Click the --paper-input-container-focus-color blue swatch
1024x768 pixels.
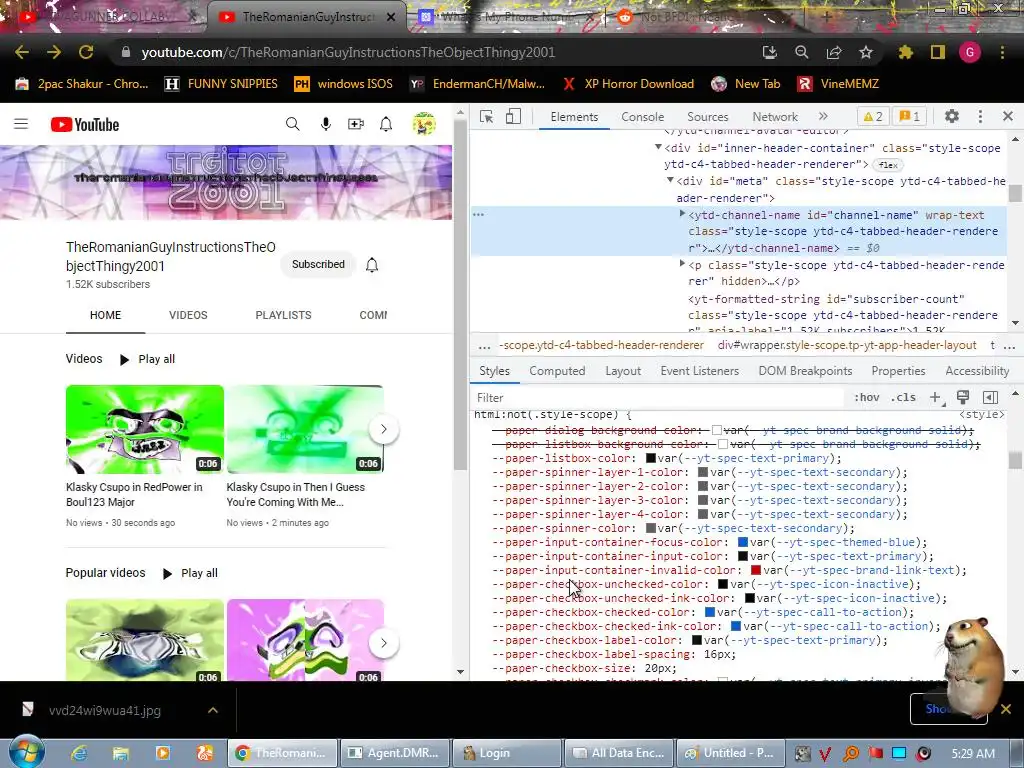click(x=743, y=542)
